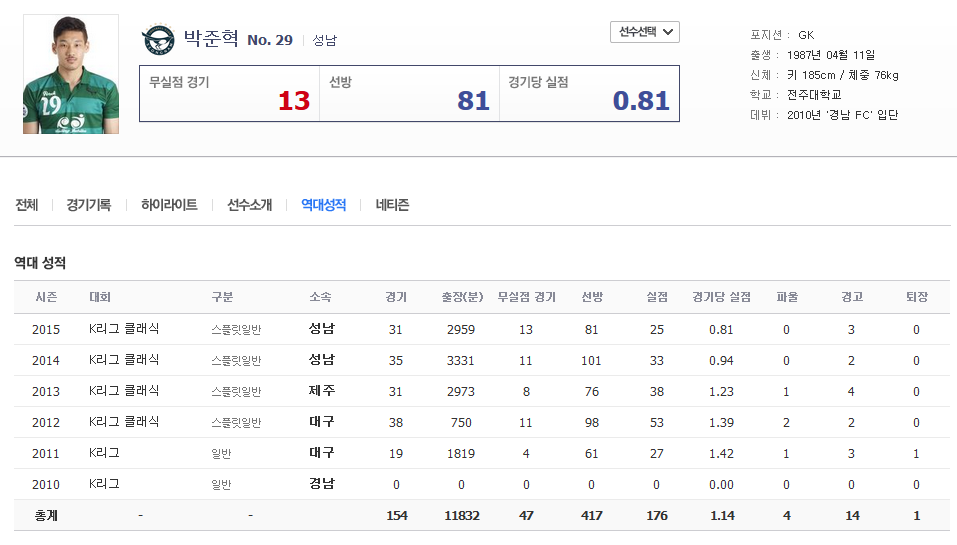957x545 pixels.
Task: Click total 1.14 average value
Action: 722,516
